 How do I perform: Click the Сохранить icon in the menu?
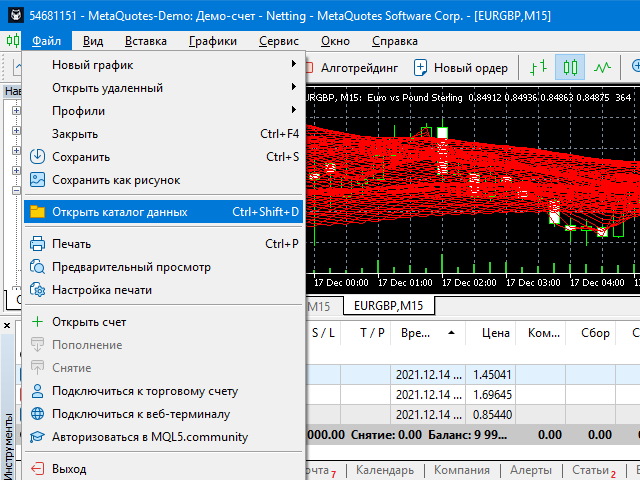point(37,157)
